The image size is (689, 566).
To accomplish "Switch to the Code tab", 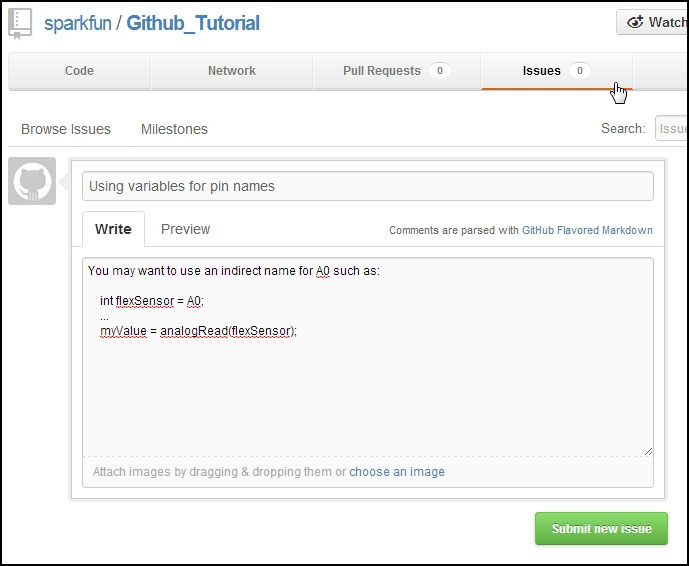I will [79, 71].
